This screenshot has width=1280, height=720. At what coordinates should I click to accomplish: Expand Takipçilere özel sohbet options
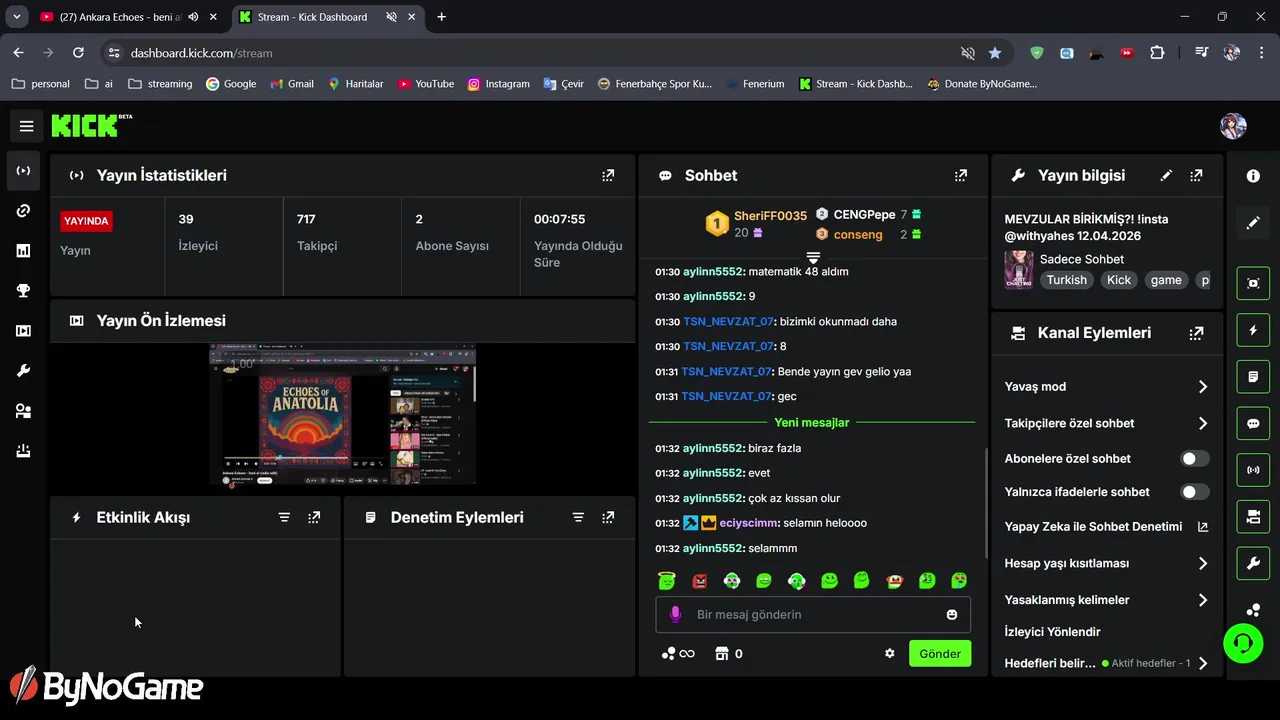coord(1202,423)
